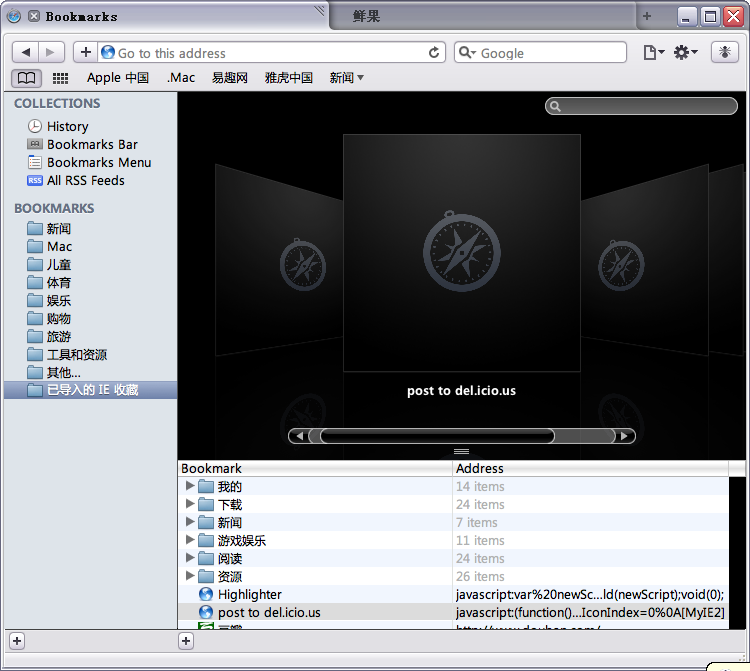The height and width of the screenshot is (671, 750).
Task: Click the center Cover Flow preview
Action: click(462, 253)
